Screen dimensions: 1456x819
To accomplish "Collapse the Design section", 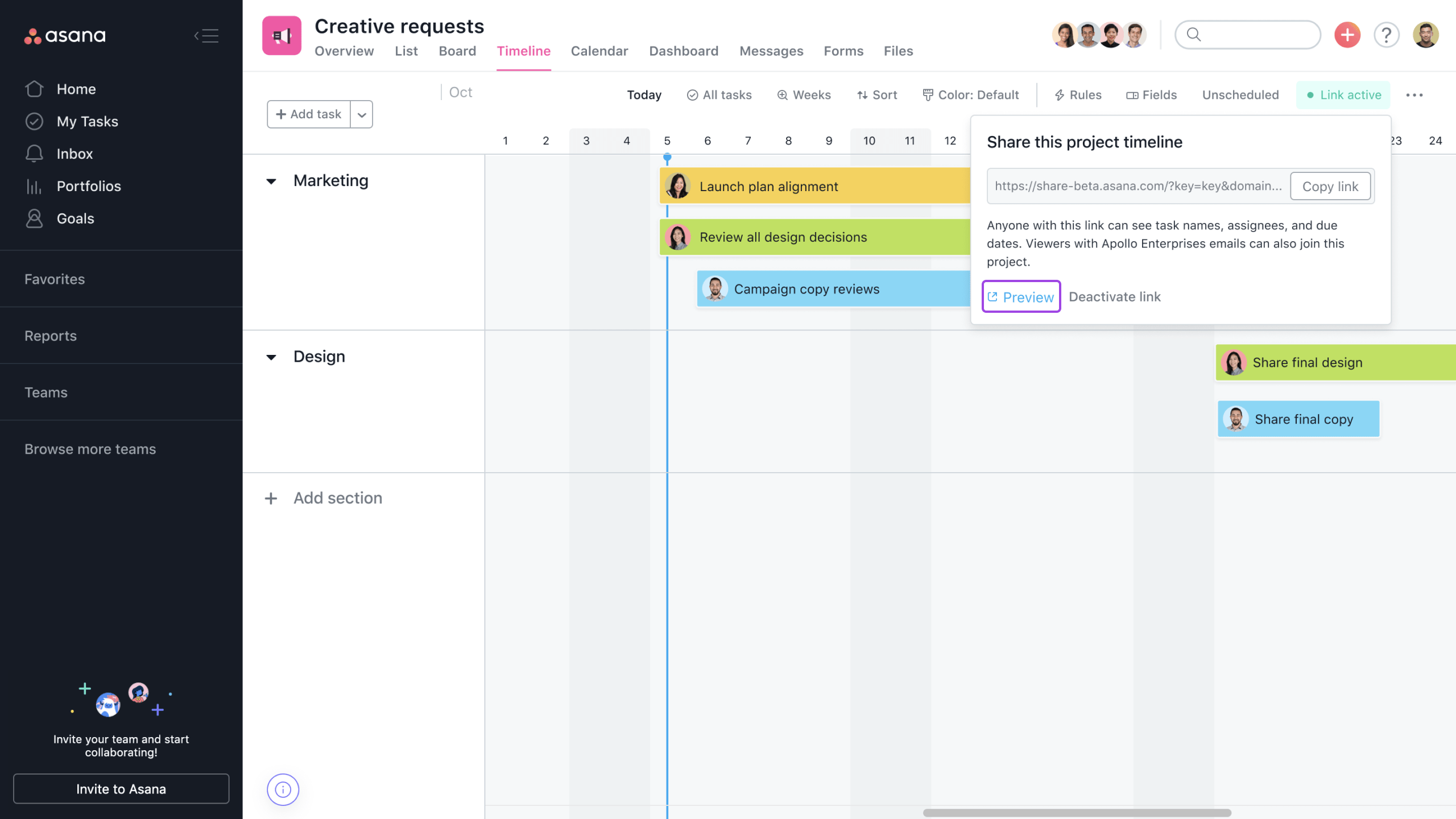I will pyautogui.click(x=271, y=357).
